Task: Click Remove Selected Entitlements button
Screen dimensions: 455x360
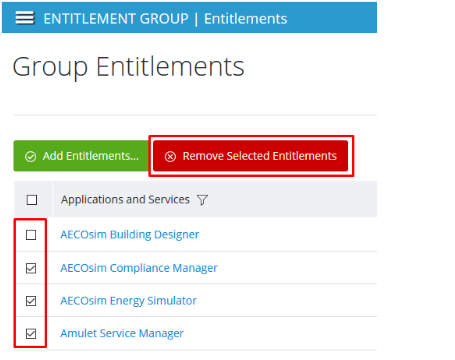Action: (x=251, y=156)
